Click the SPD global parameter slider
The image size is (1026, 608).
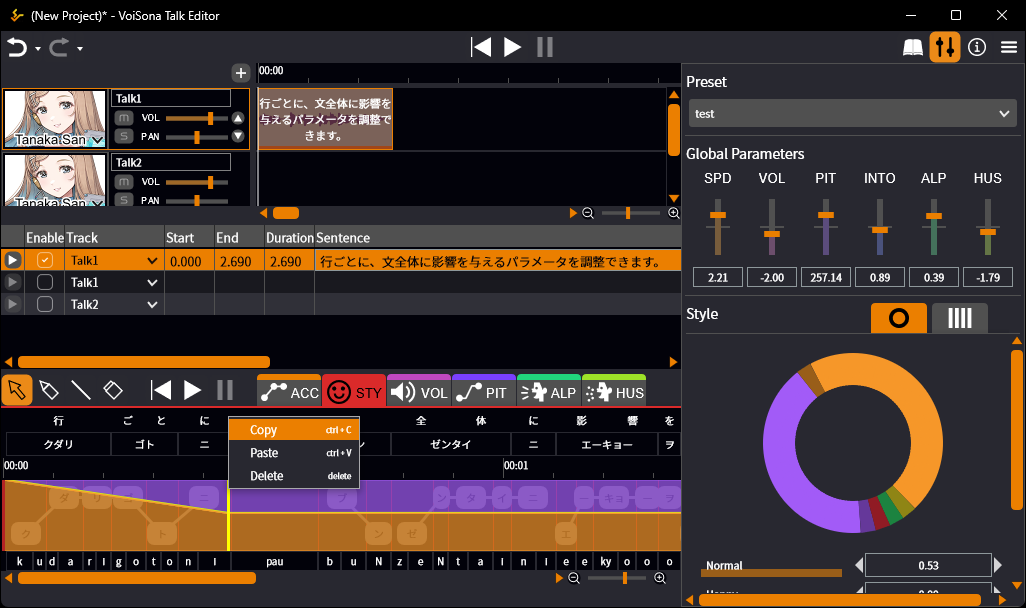tap(717, 214)
